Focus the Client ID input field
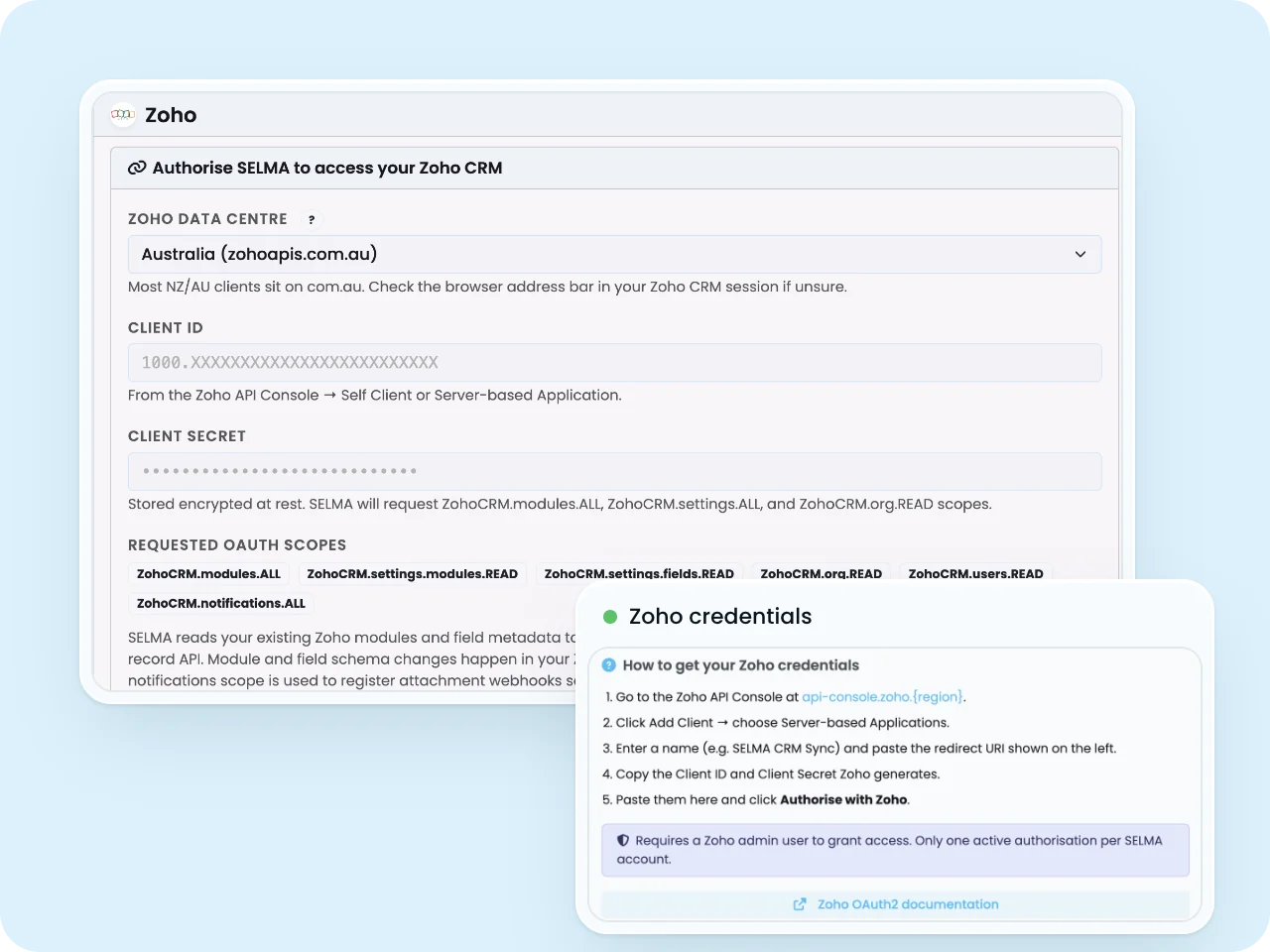Viewport: 1270px width, 952px height. [x=614, y=362]
